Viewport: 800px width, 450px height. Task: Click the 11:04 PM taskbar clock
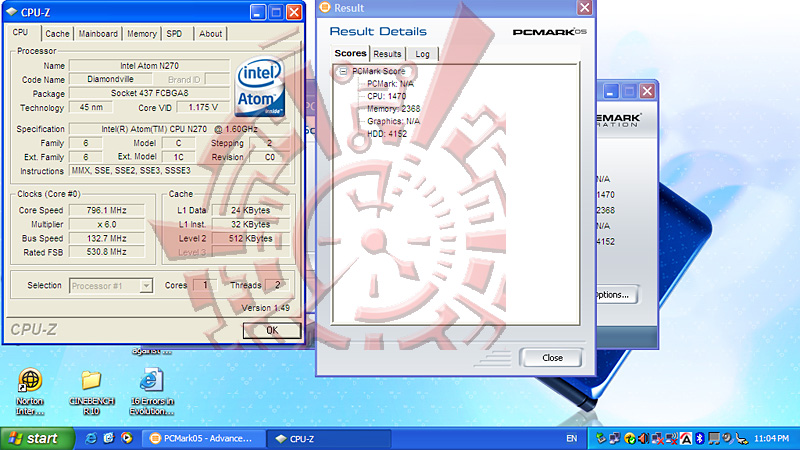(771, 438)
